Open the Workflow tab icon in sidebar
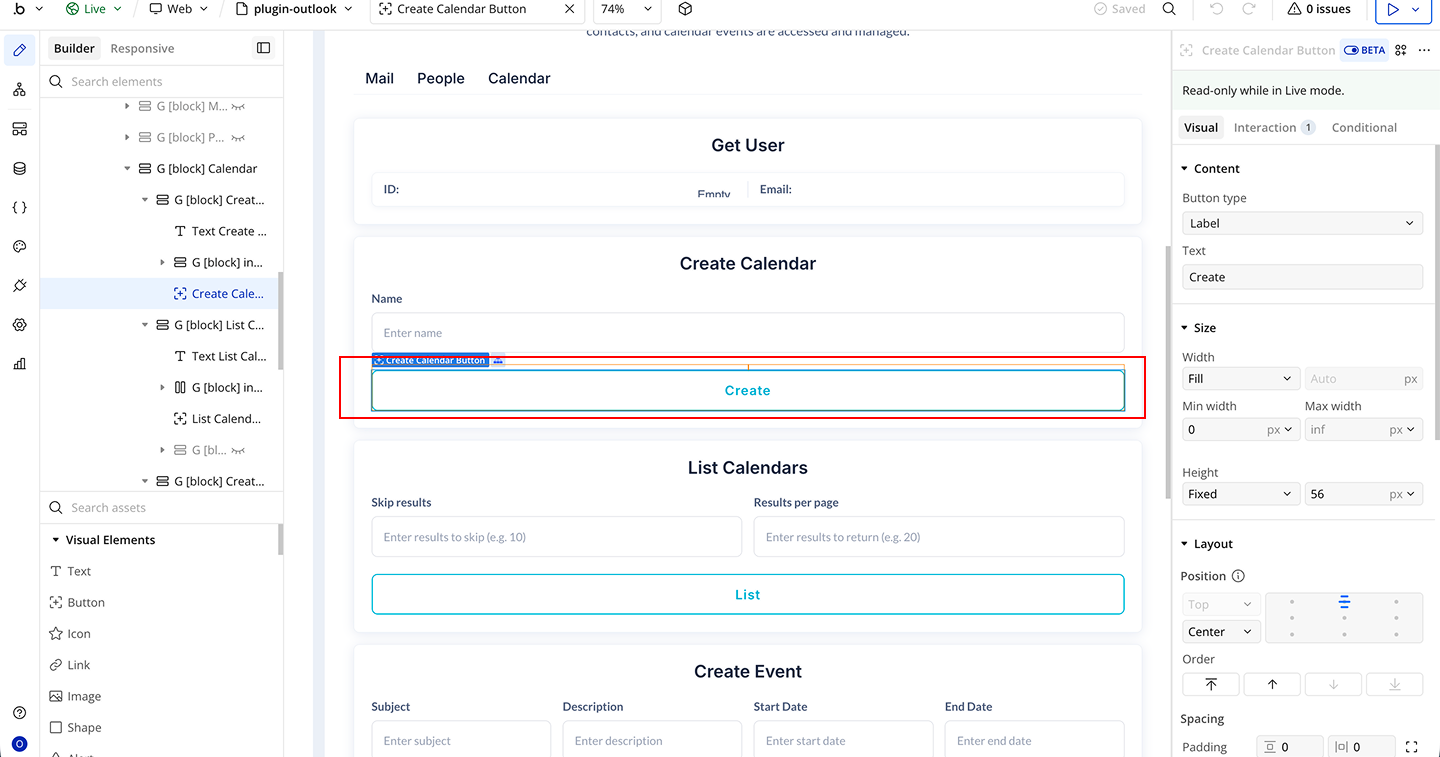 pyautogui.click(x=20, y=90)
